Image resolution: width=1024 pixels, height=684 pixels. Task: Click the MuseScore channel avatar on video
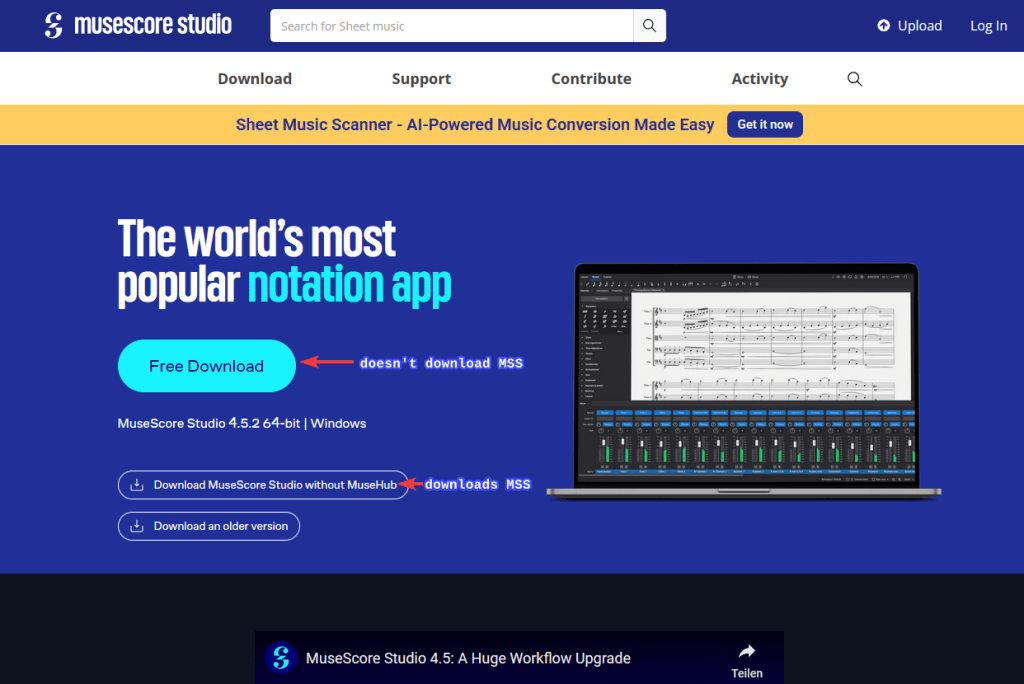pyautogui.click(x=281, y=658)
